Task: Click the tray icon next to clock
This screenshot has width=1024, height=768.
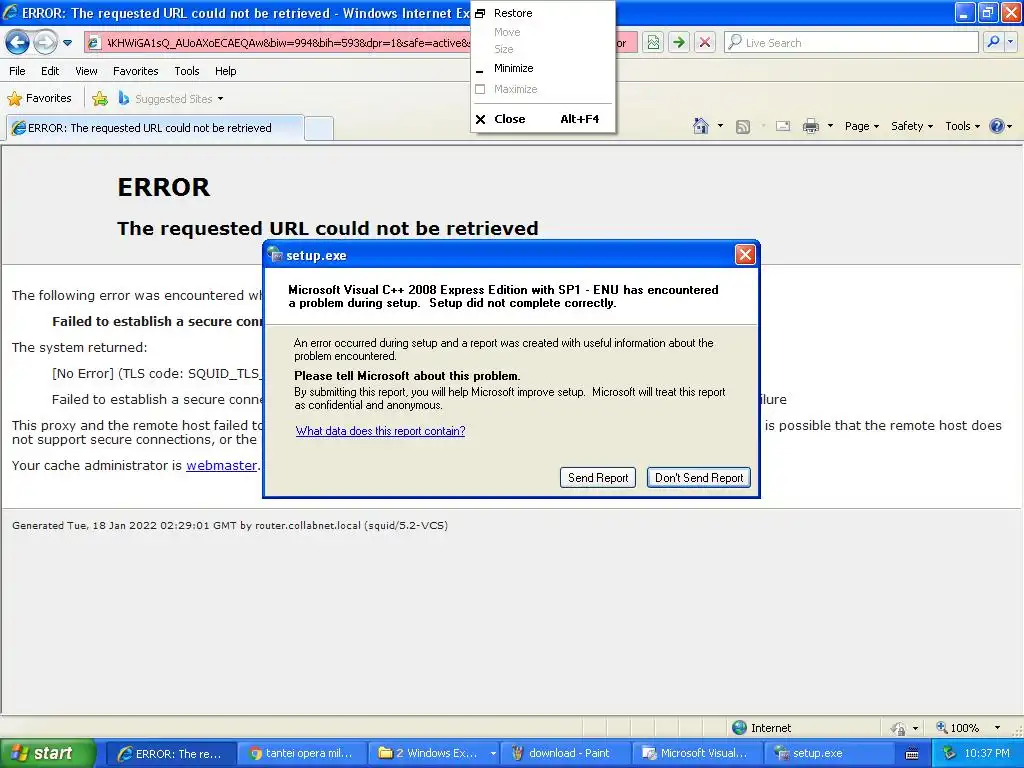Action: [x=950, y=753]
